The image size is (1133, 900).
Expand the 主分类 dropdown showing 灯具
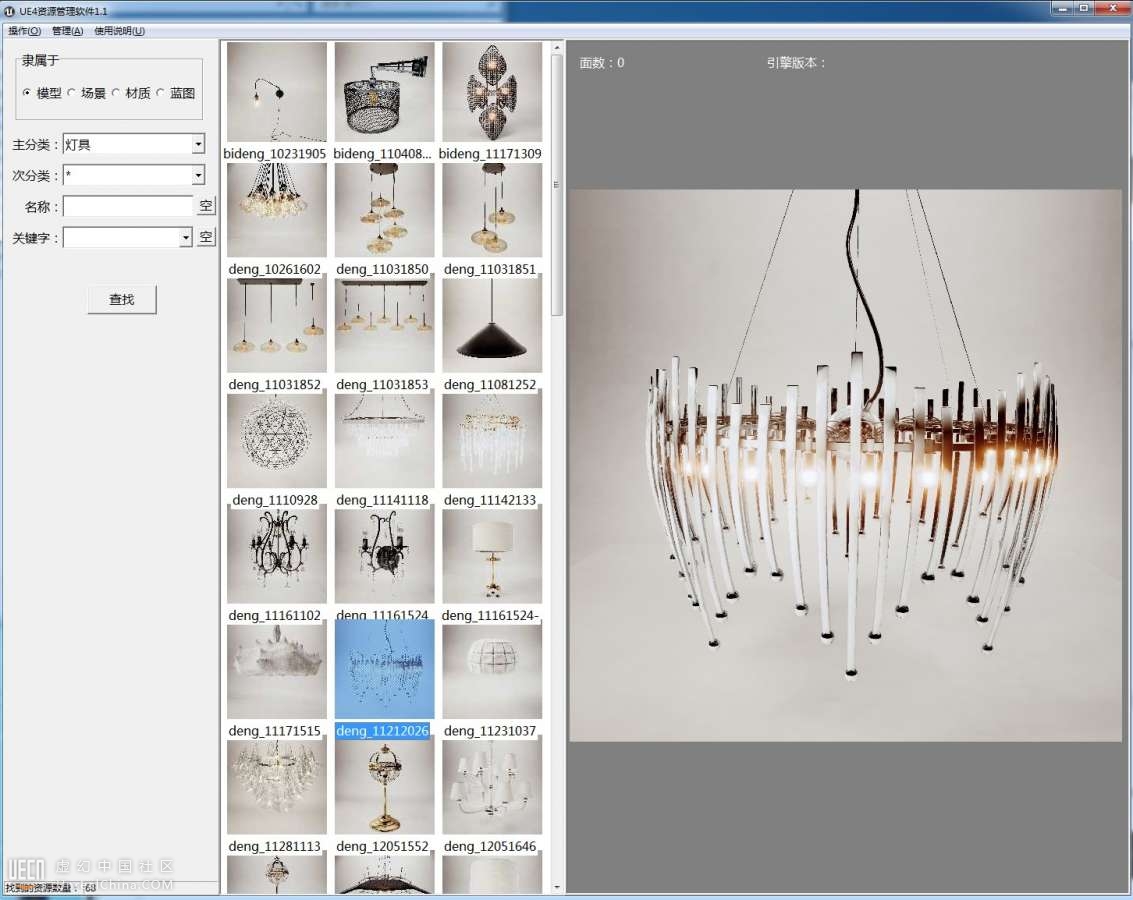[198, 144]
